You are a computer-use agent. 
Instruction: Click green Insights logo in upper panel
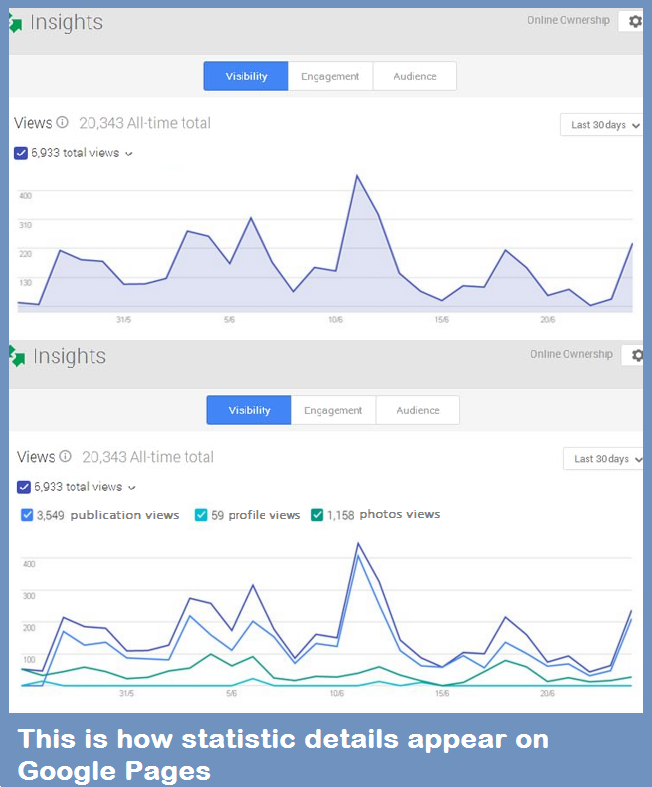click(x=15, y=24)
